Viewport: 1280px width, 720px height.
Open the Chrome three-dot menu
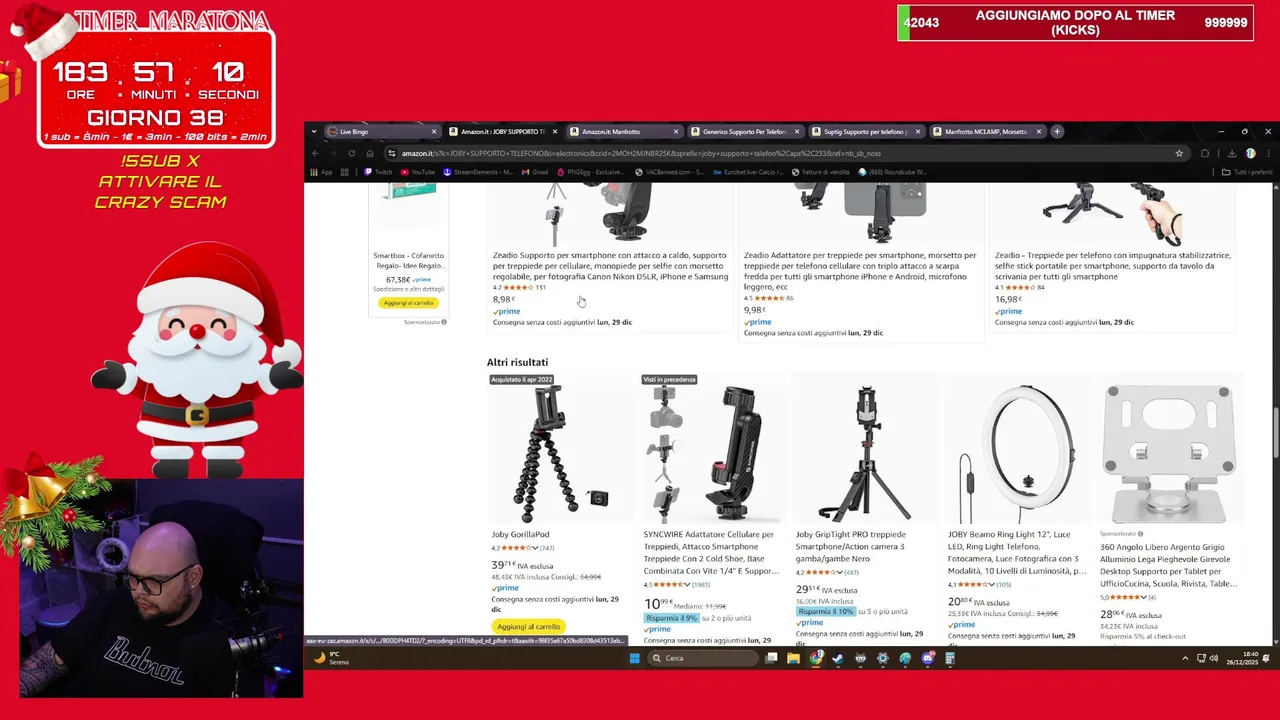point(1268,153)
